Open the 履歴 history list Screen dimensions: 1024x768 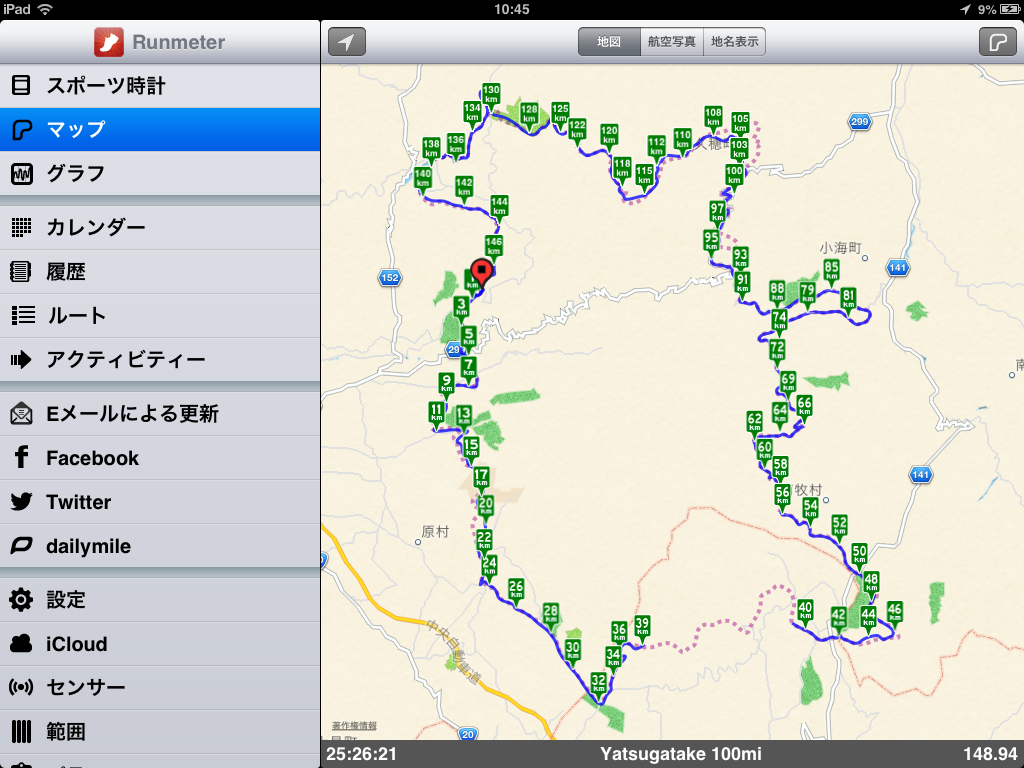(x=160, y=272)
